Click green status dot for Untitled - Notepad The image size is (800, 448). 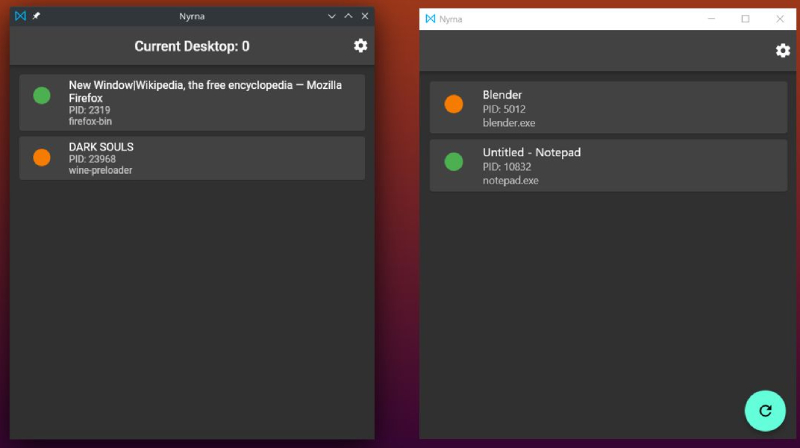pos(454,162)
